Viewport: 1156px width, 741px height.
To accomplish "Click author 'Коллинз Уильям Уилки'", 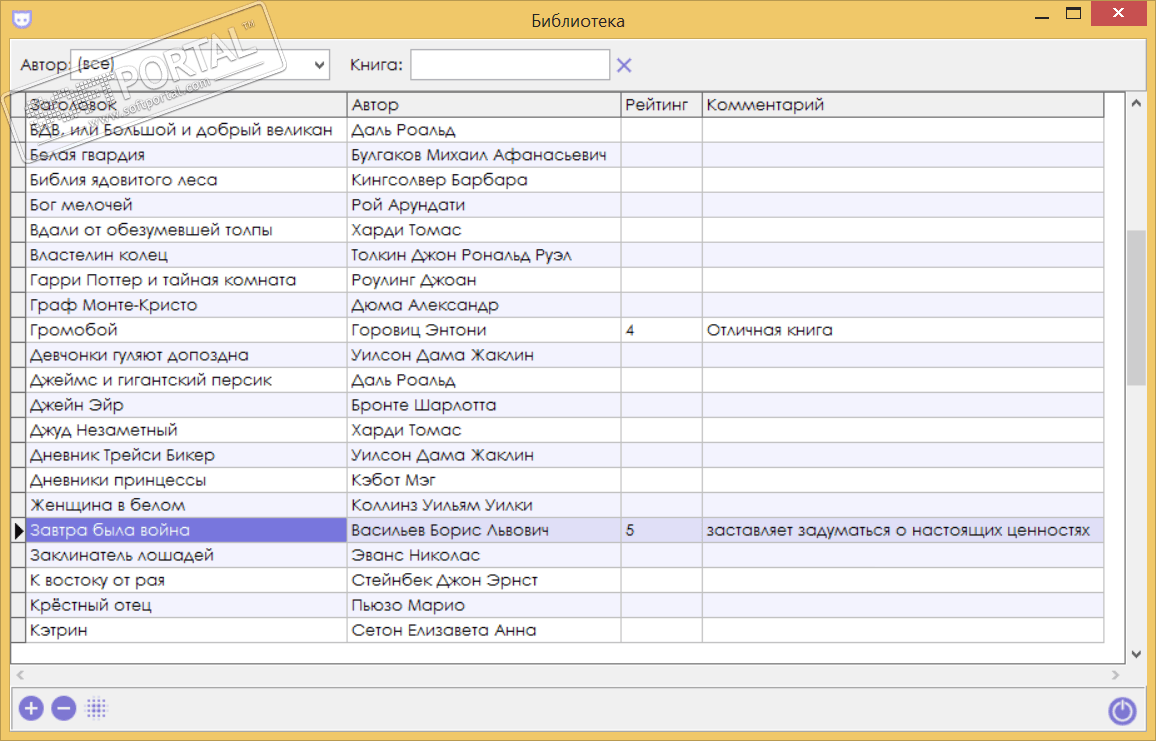I will click(484, 506).
